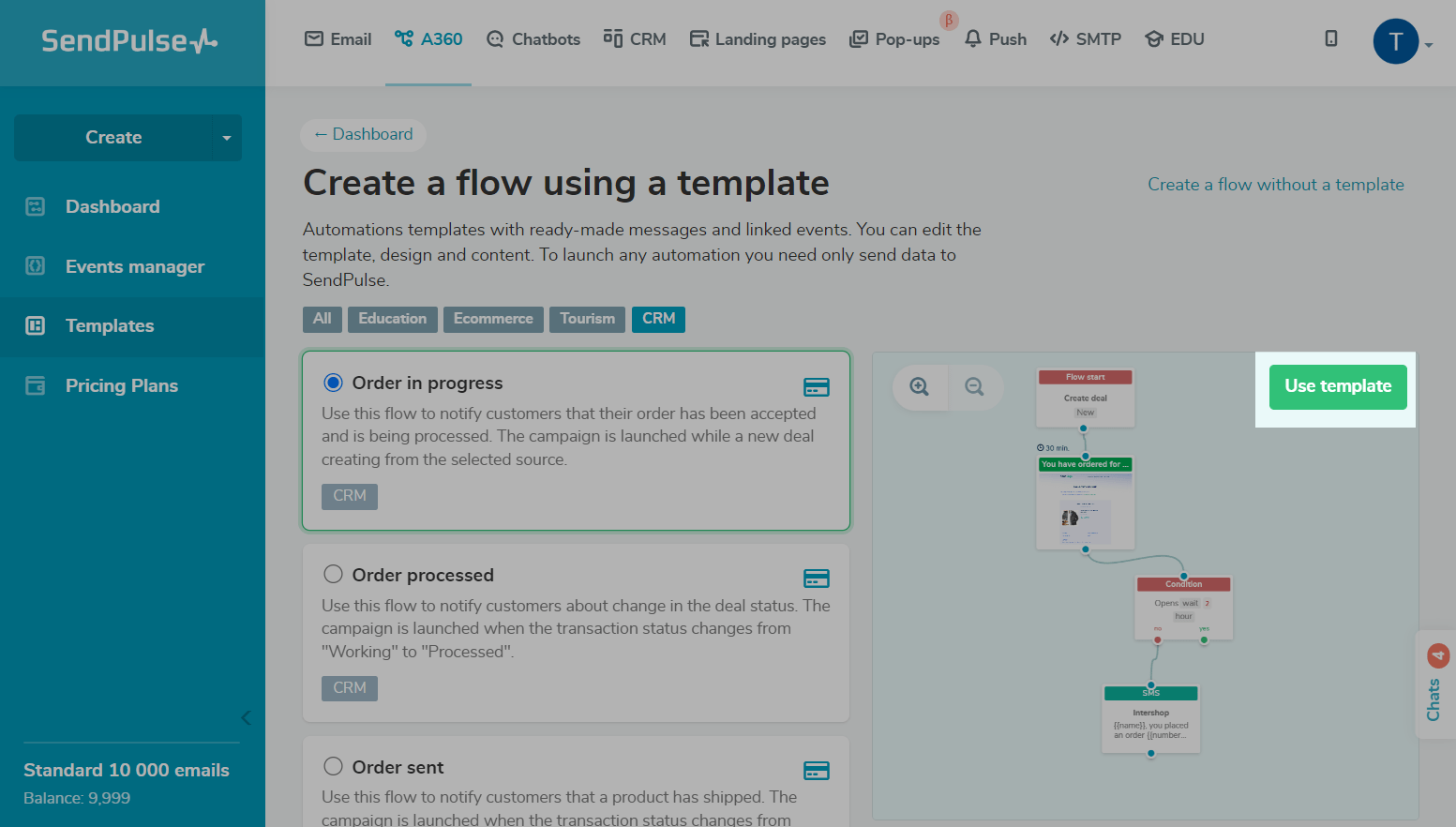Open the Chats side widget

(x=1434, y=684)
